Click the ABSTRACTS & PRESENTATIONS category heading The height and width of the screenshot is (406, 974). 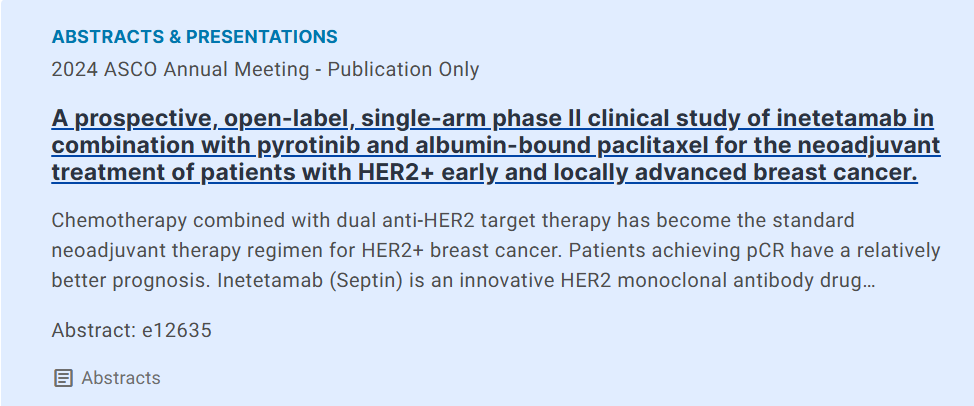point(194,37)
